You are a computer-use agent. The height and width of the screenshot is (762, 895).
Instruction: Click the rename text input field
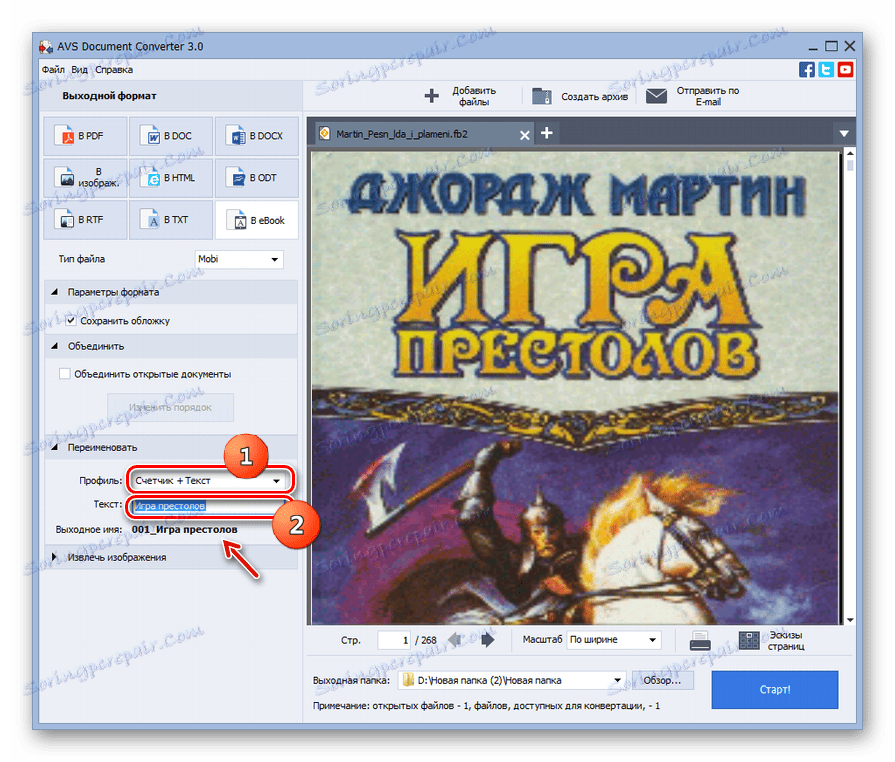pos(209,506)
